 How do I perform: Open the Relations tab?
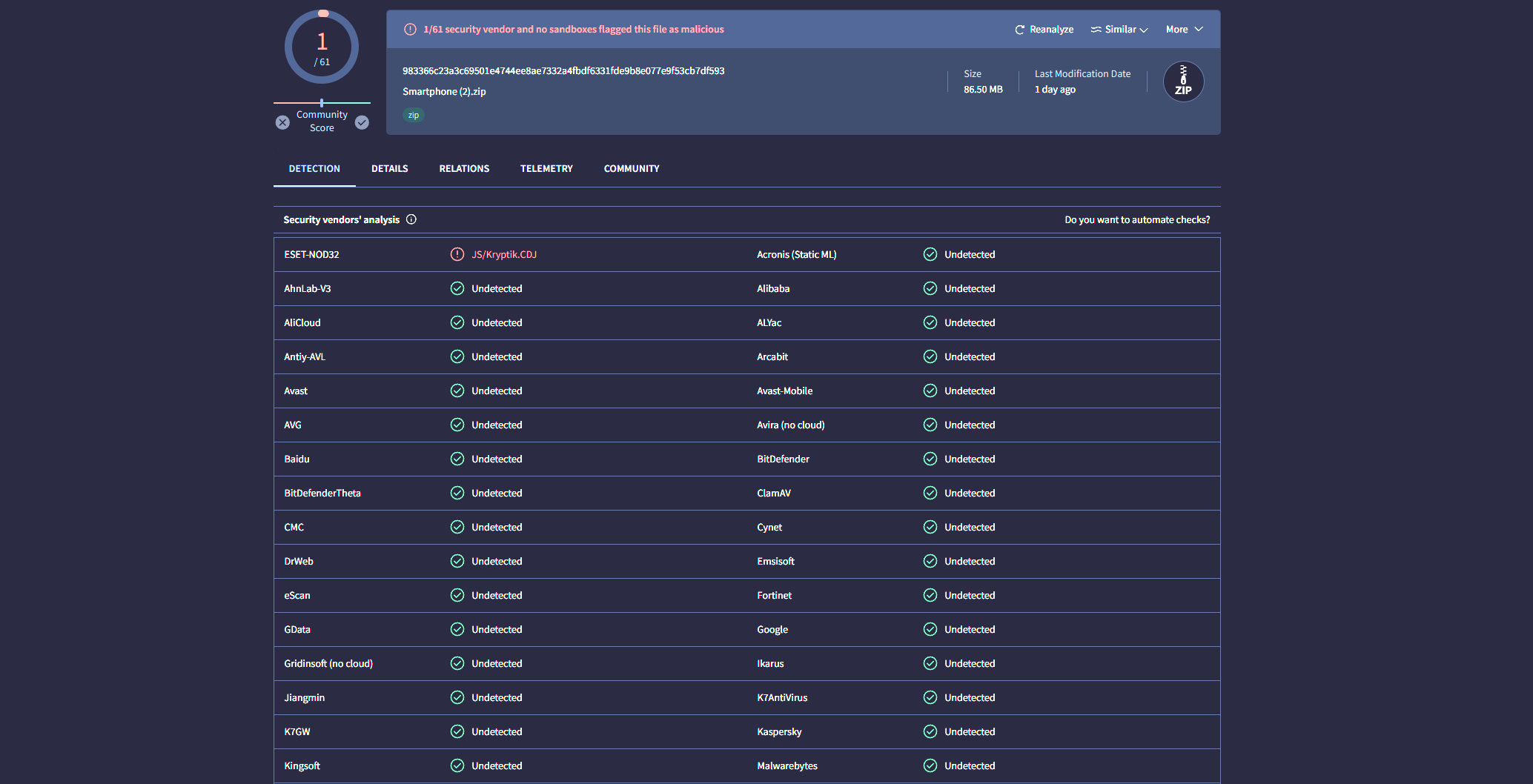464,169
